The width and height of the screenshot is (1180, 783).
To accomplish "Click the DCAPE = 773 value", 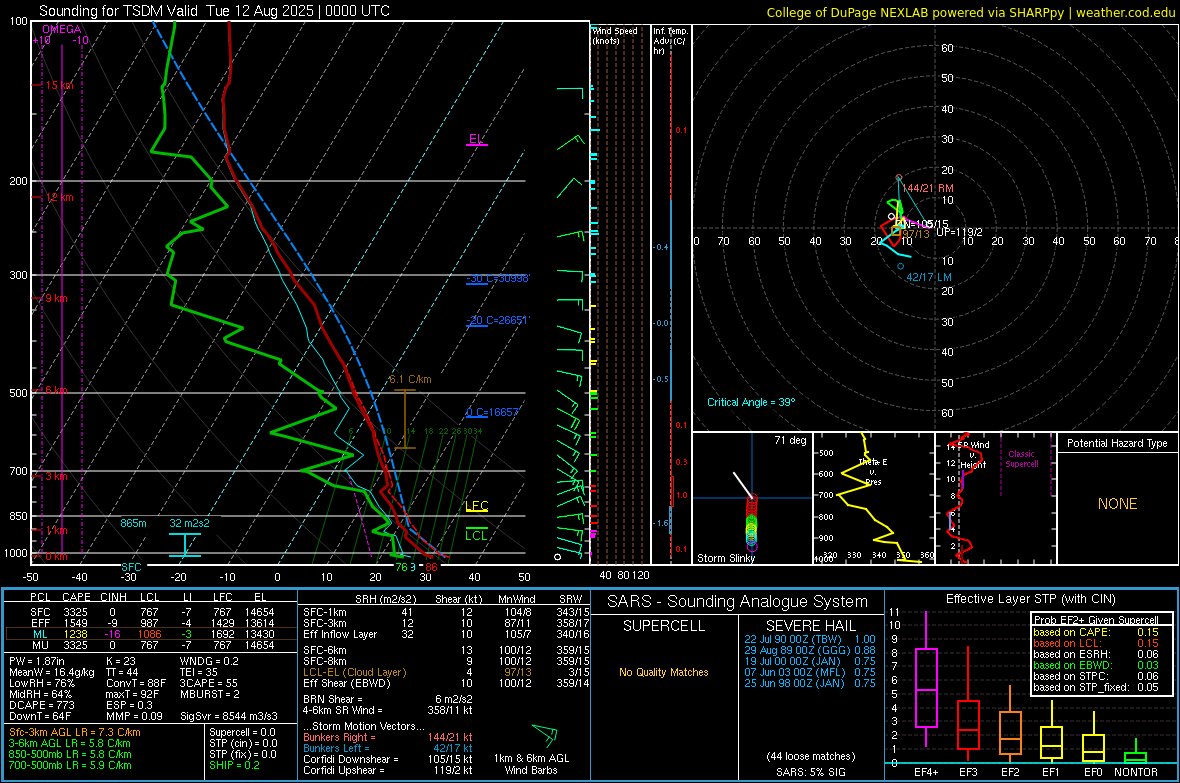I will coord(41,705).
